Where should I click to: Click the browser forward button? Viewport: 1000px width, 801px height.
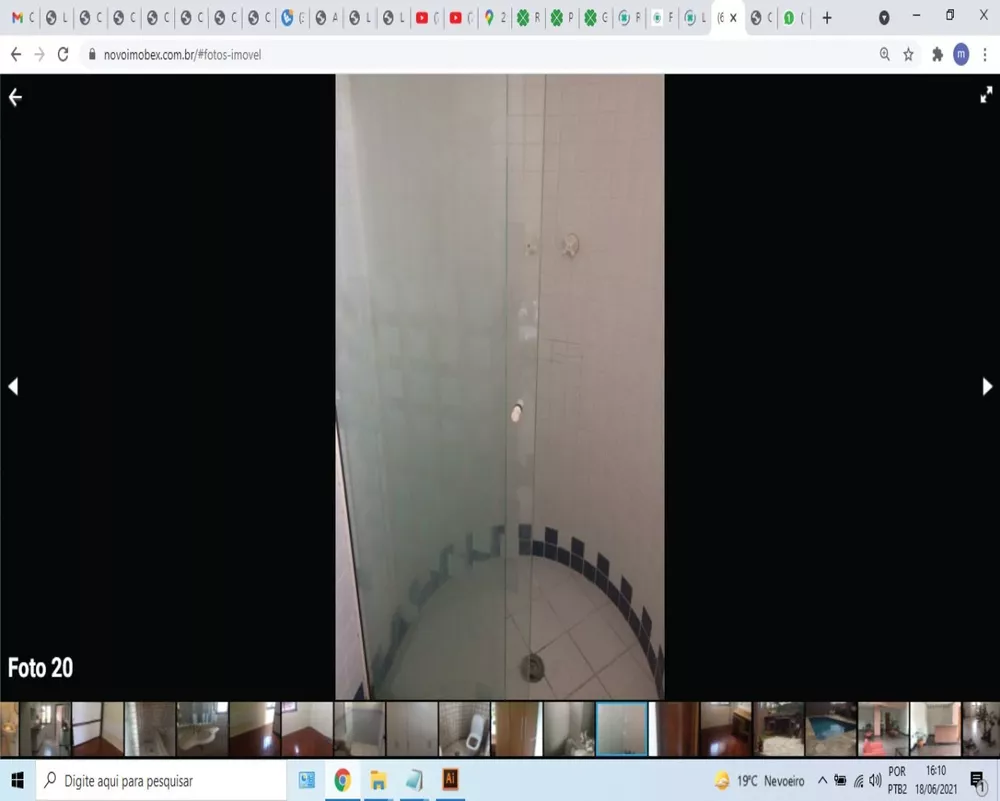[x=40, y=55]
